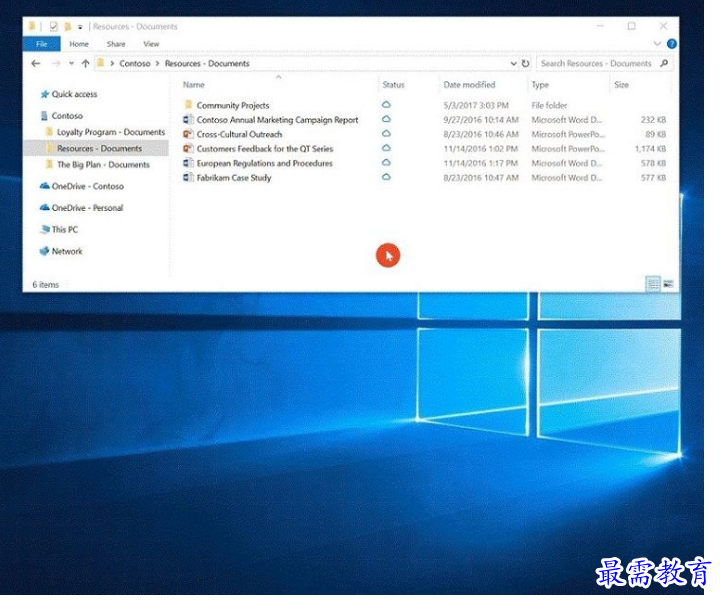Open the recent locations dropdown arrow
The width and height of the screenshot is (720, 604).
click(71, 64)
